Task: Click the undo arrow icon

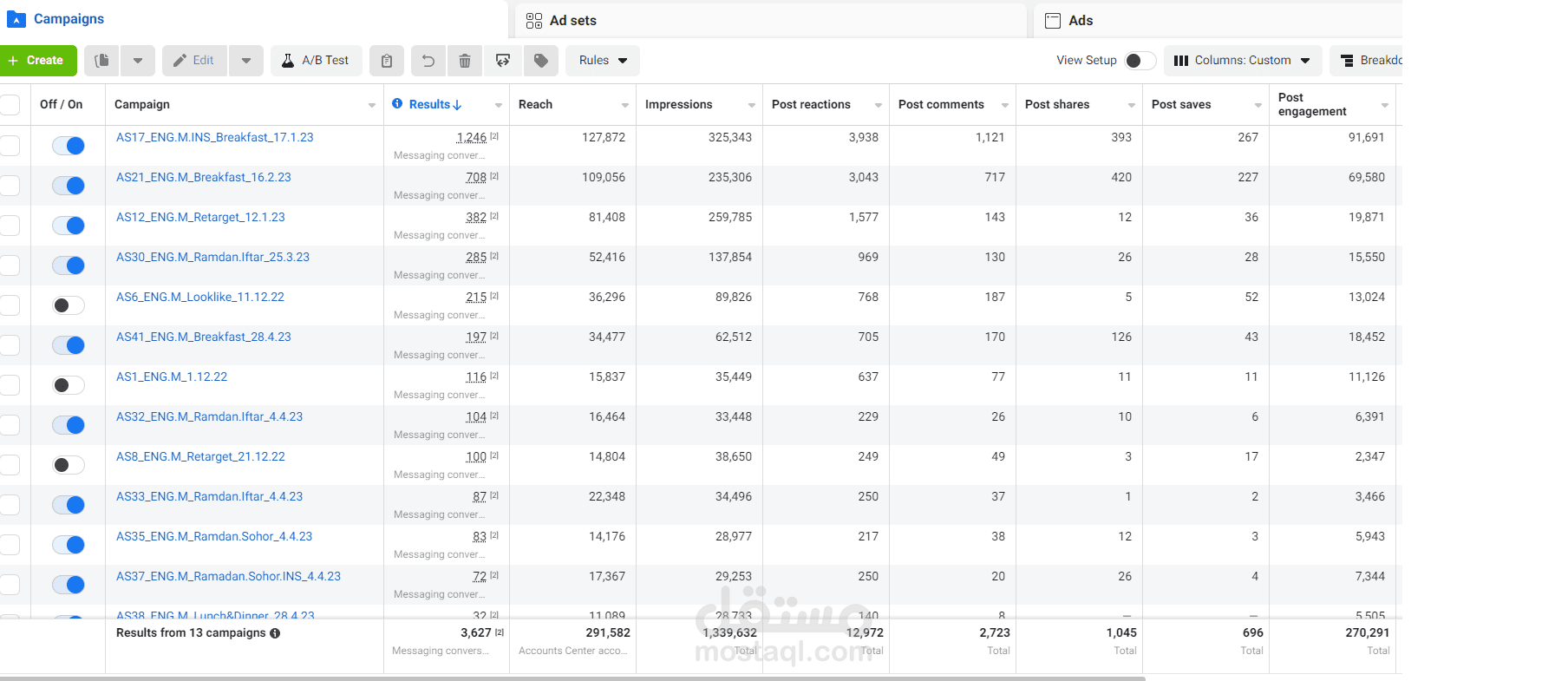Action: click(428, 61)
